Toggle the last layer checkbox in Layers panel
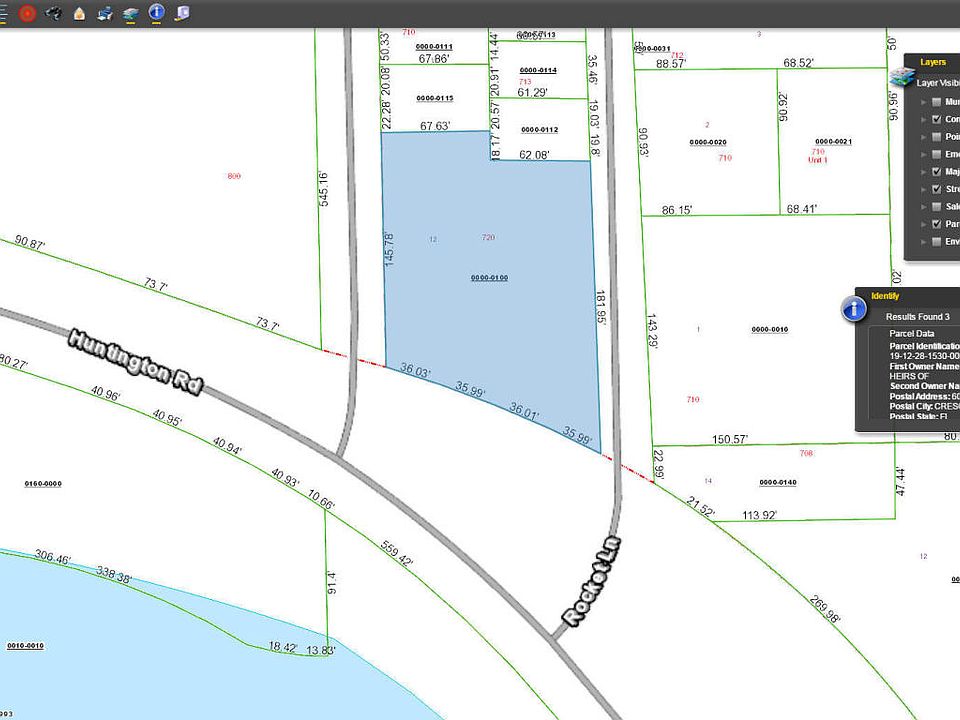This screenshot has height=720, width=960. pyautogui.click(x=937, y=241)
